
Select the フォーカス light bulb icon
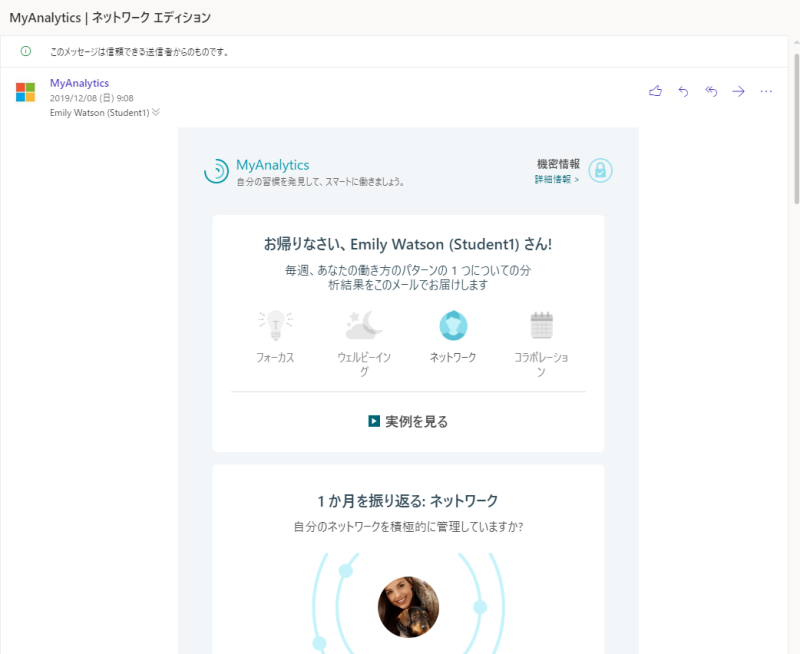tap(276, 325)
